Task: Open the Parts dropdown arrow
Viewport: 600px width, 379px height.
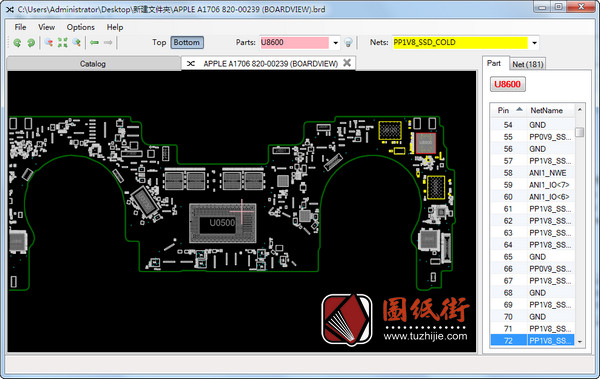Action: (335, 43)
